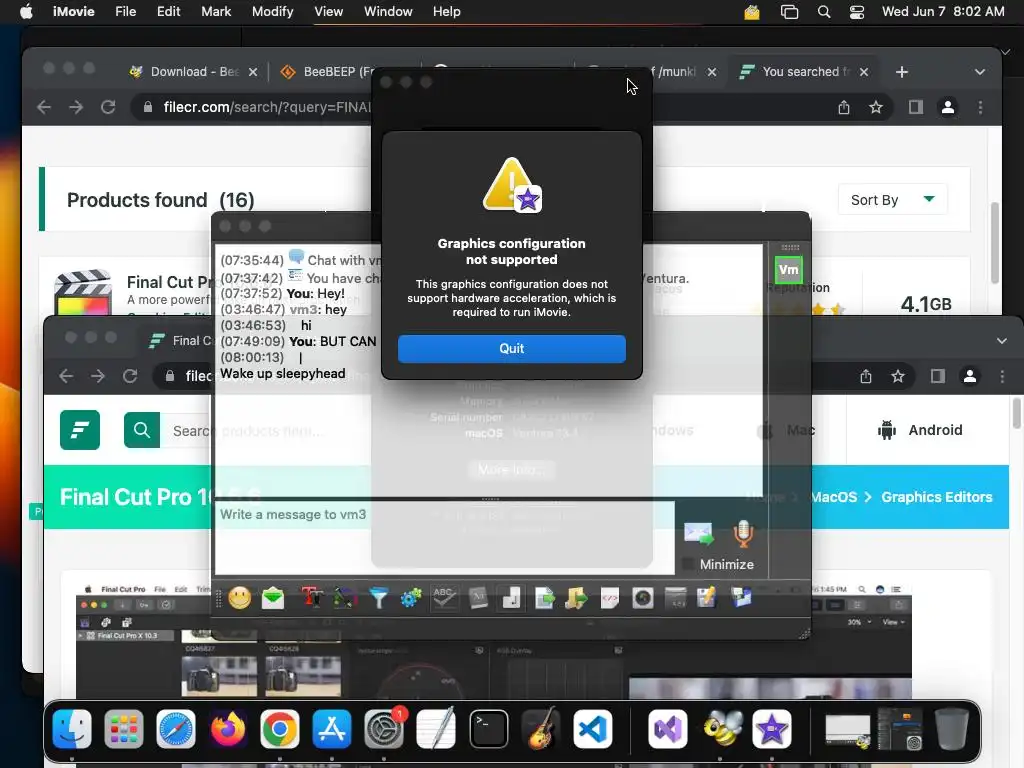Open Launchpad from the Dock
This screenshot has height=768, width=1024.
tap(123, 729)
